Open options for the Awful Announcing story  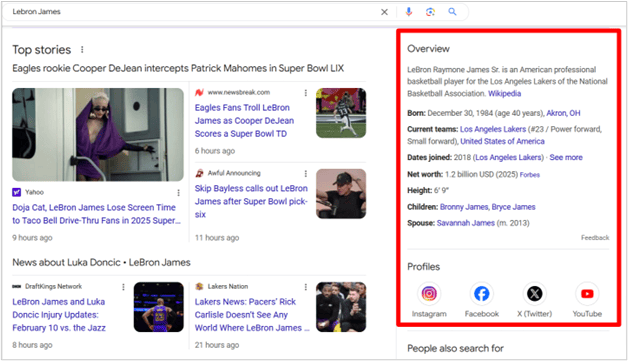306,173
